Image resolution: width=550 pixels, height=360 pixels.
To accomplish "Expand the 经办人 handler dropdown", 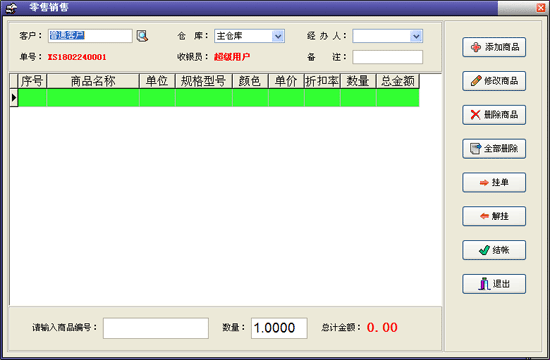I will click(416, 36).
